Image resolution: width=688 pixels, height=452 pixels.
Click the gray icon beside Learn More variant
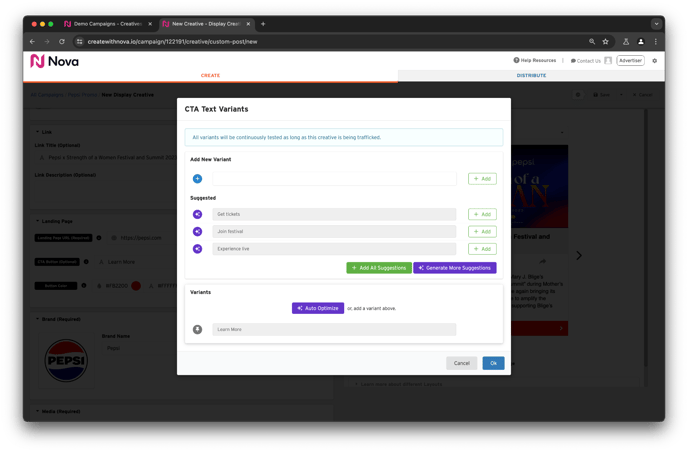click(x=197, y=329)
